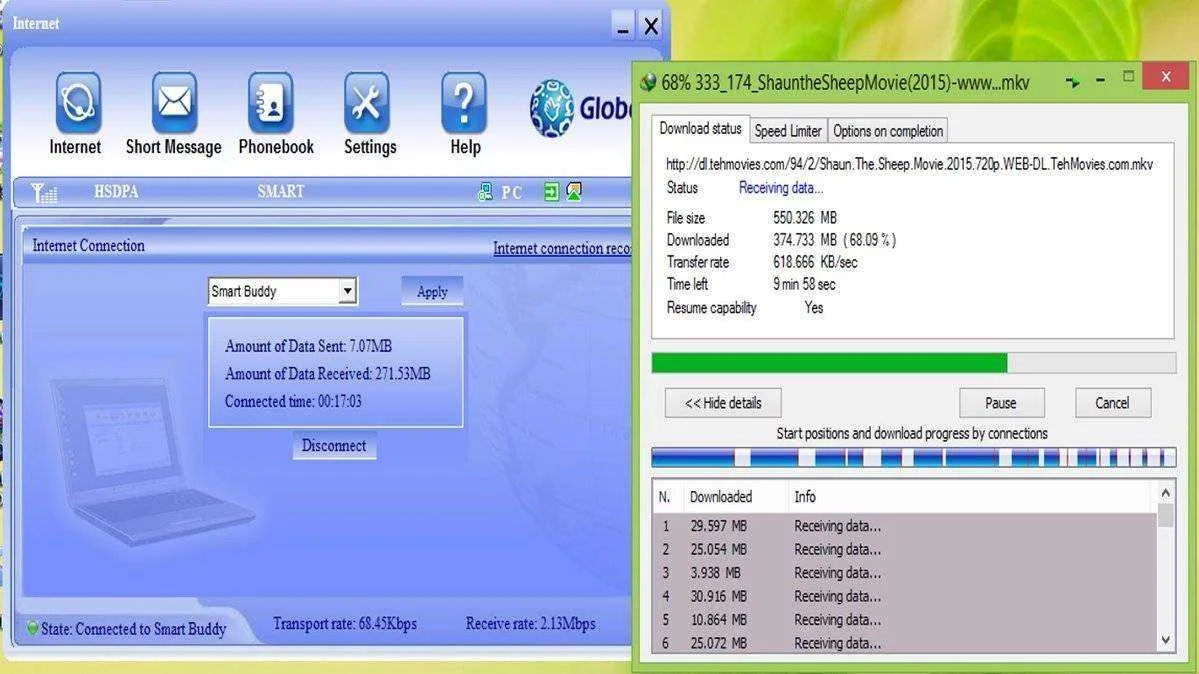
Task: Click the green arrow icon after PC
Action: click(551, 191)
